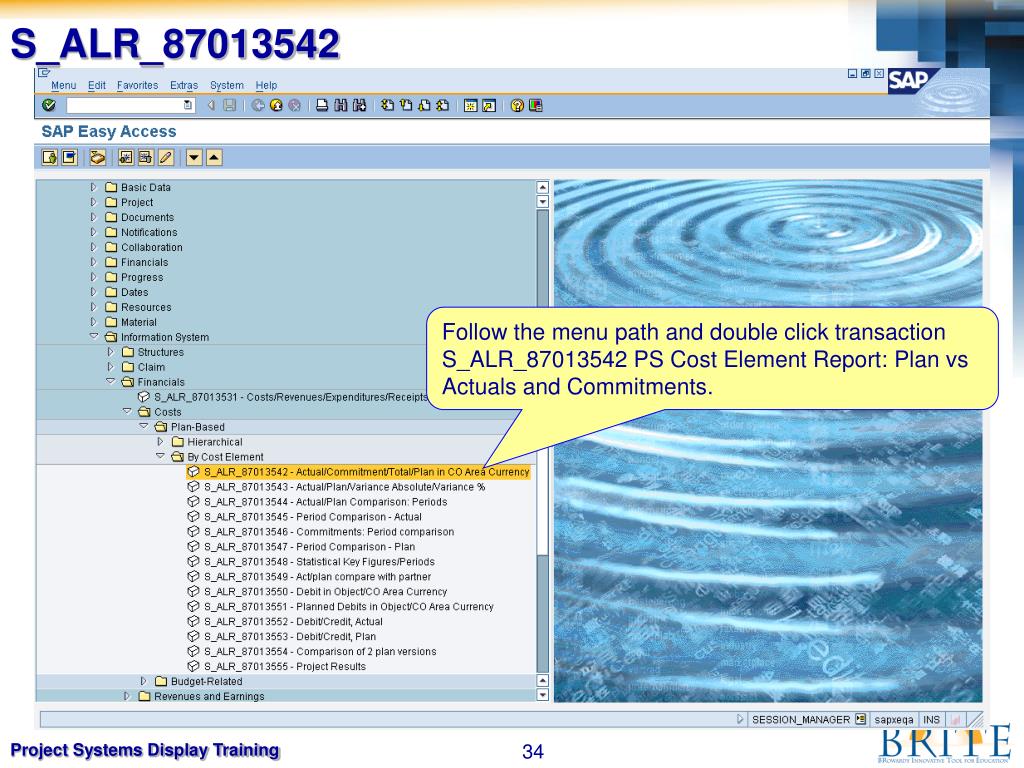Click the yellow Exit icon
The image size is (1024, 768).
276,105
